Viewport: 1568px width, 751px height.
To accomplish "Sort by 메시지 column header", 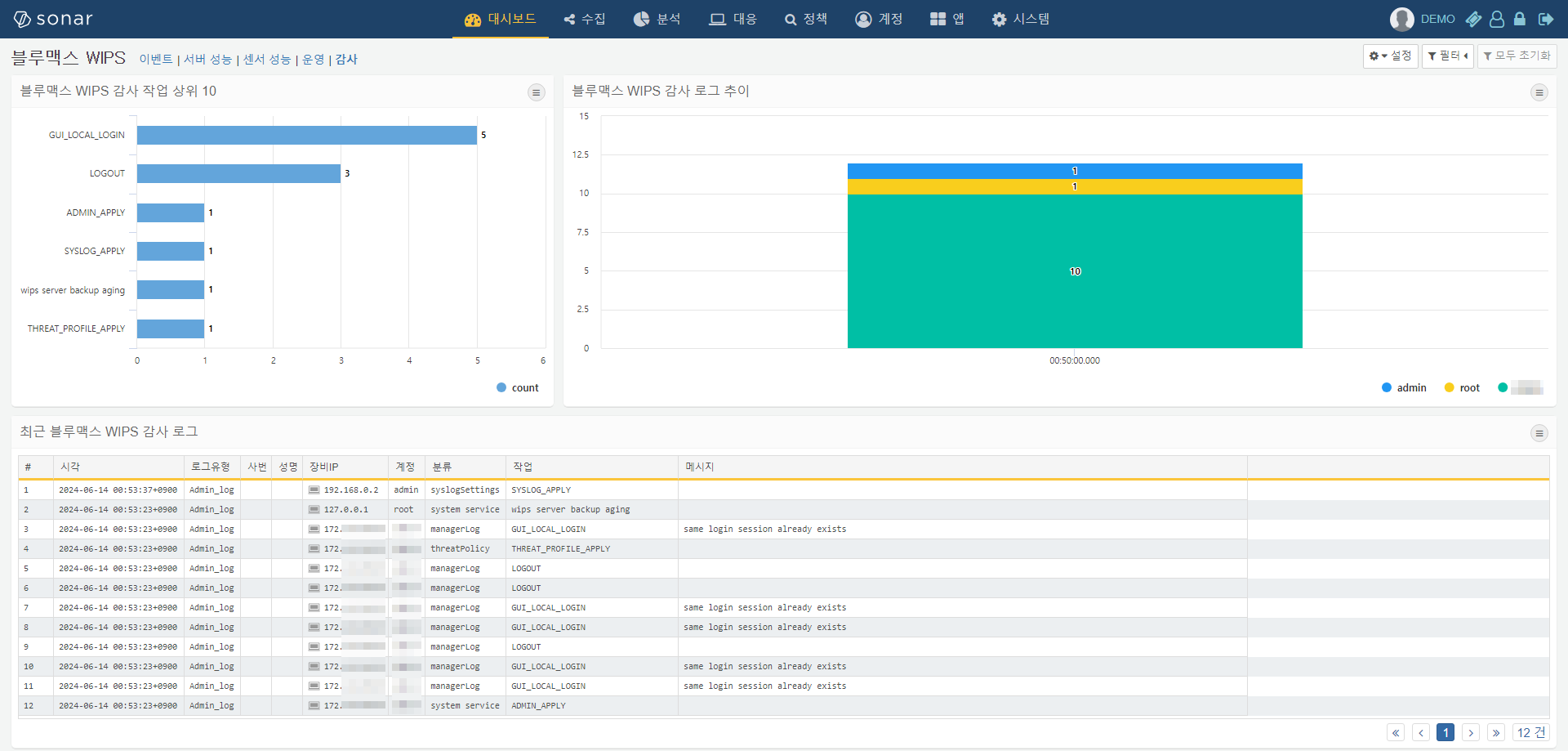I will 963,467.
